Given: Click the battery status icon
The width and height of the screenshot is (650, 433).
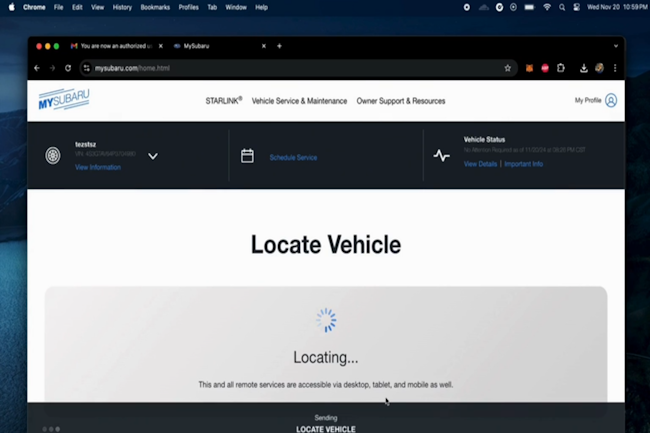Looking at the screenshot, I should 529,7.
